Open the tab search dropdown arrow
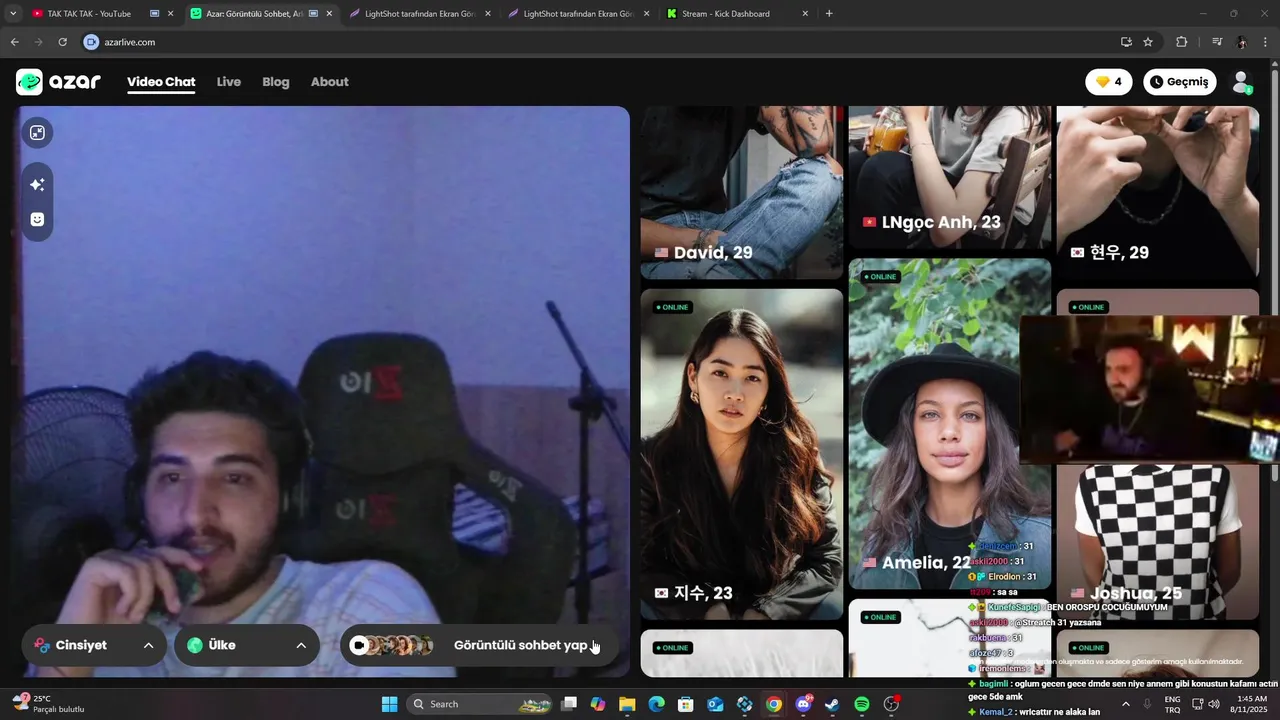 point(13,14)
